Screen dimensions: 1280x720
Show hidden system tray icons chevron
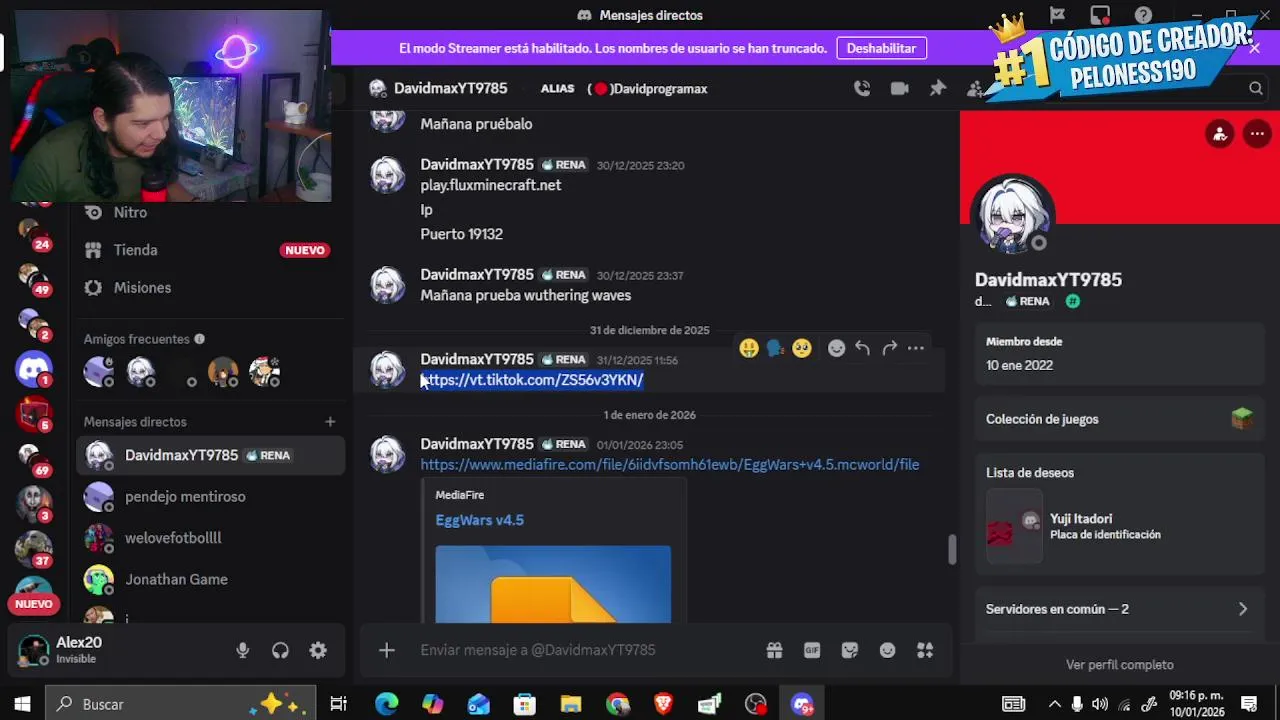[1054, 704]
